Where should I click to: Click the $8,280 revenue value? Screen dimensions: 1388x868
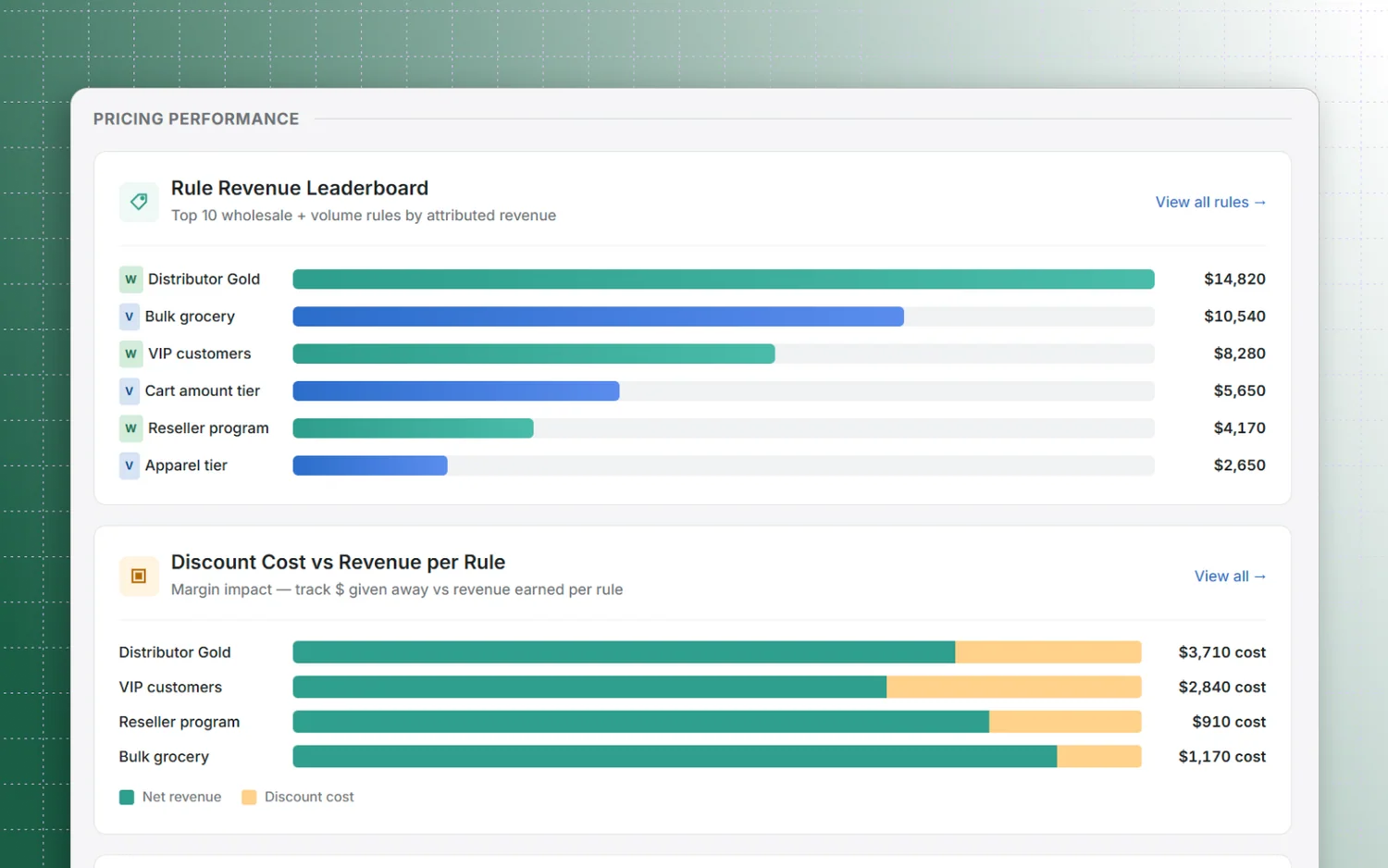click(1239, 353)
